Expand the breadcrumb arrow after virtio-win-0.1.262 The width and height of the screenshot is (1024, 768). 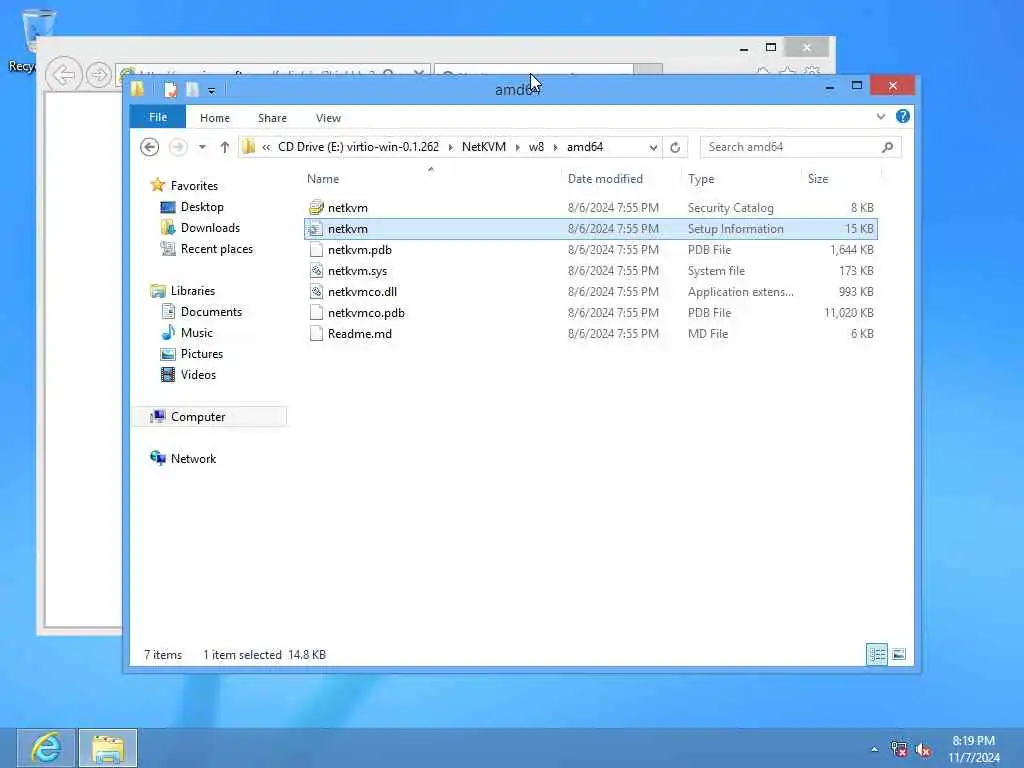450,147
